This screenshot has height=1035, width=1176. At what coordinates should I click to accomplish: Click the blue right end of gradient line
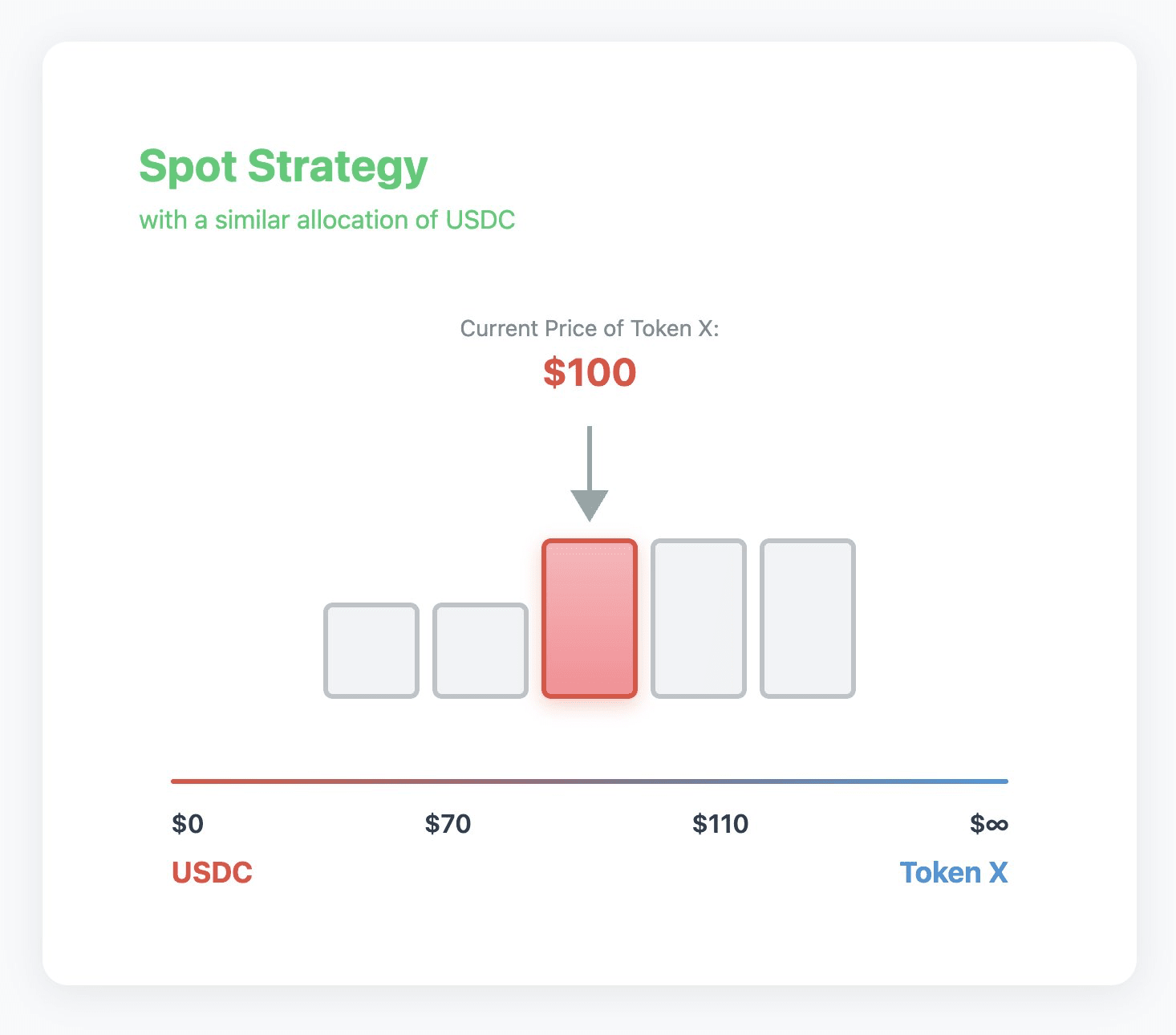1001,781
